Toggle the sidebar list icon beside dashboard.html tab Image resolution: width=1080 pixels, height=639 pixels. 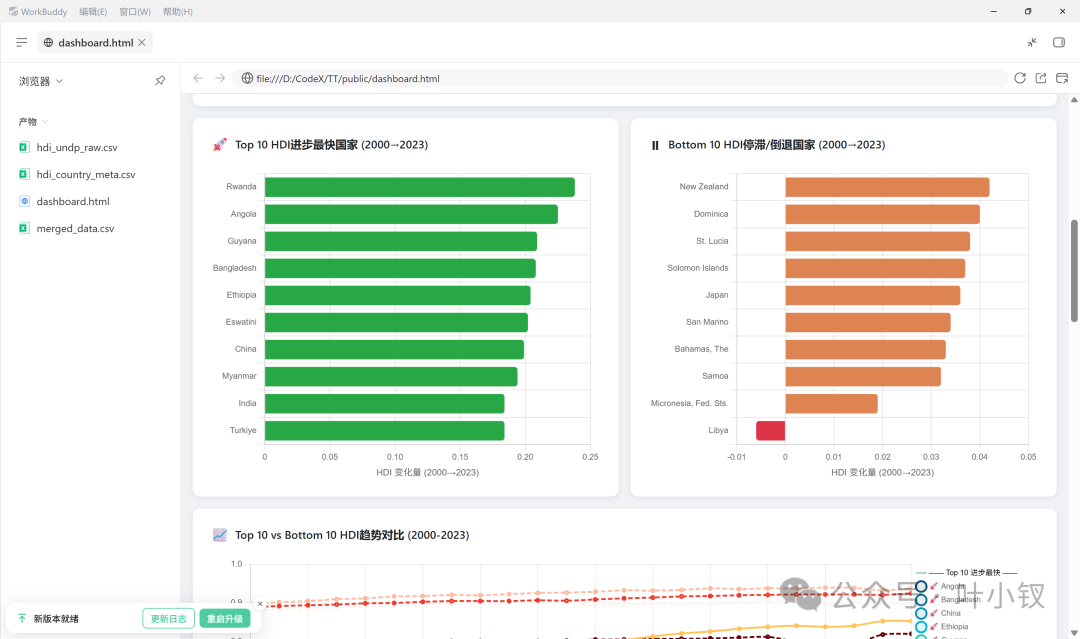[22, 43]
